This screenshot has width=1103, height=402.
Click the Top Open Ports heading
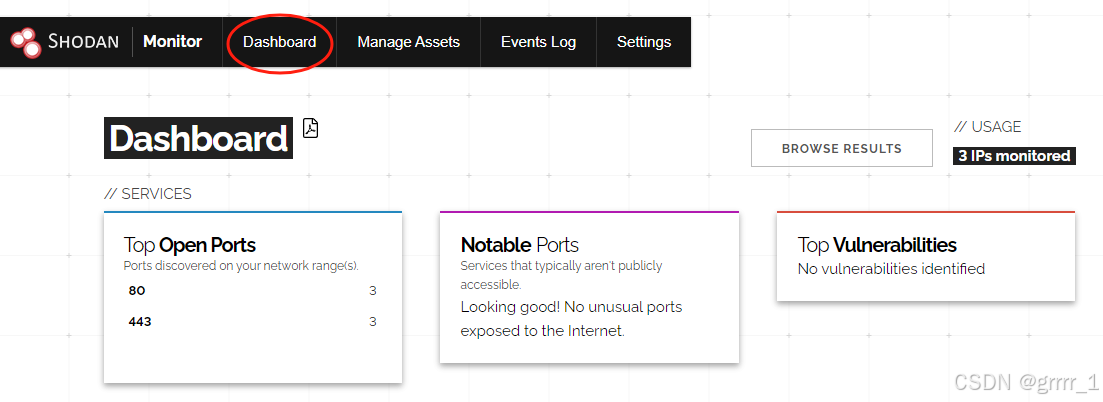point(189,245)
